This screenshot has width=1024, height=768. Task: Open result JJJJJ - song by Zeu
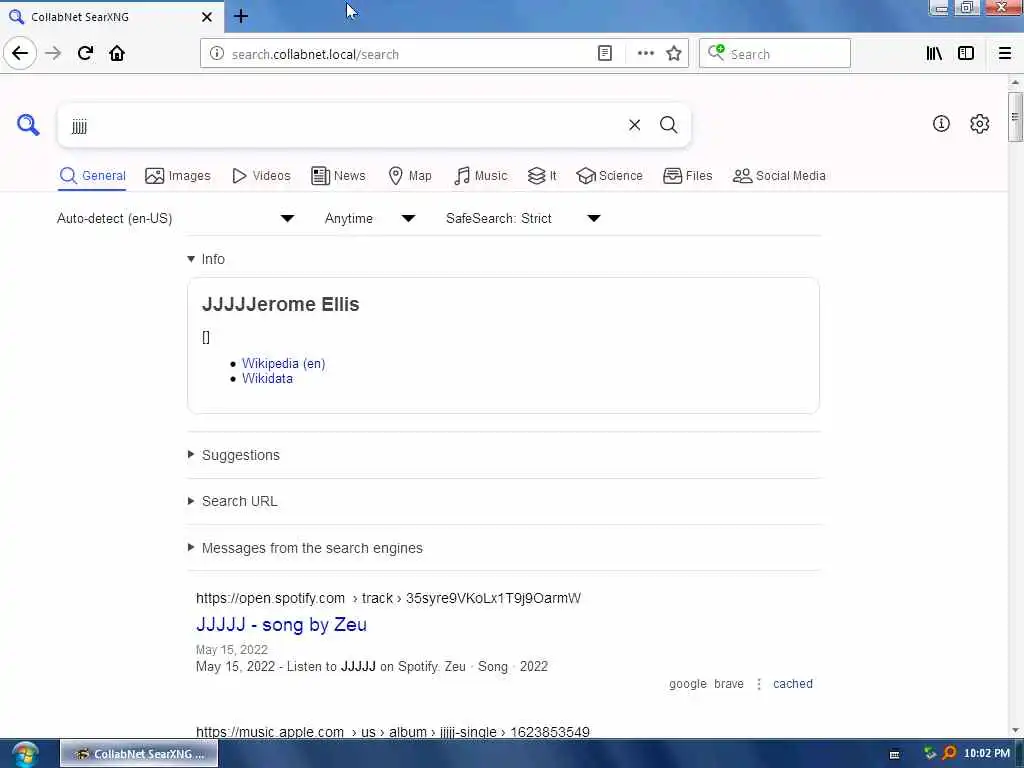(x=281, y=624)
